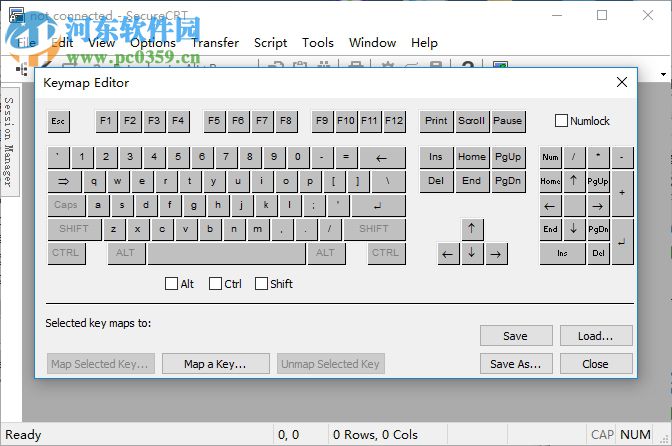Click the Save button

pos(516,336)
